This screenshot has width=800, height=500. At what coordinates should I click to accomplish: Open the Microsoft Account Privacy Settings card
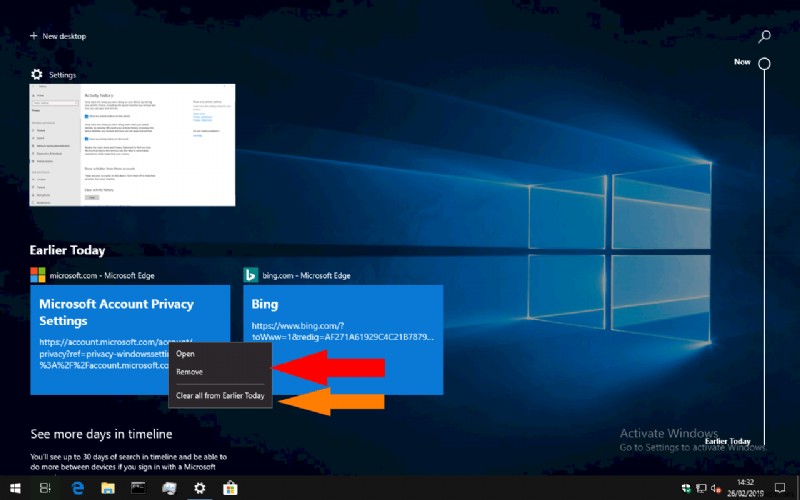[x=130, y=339]
